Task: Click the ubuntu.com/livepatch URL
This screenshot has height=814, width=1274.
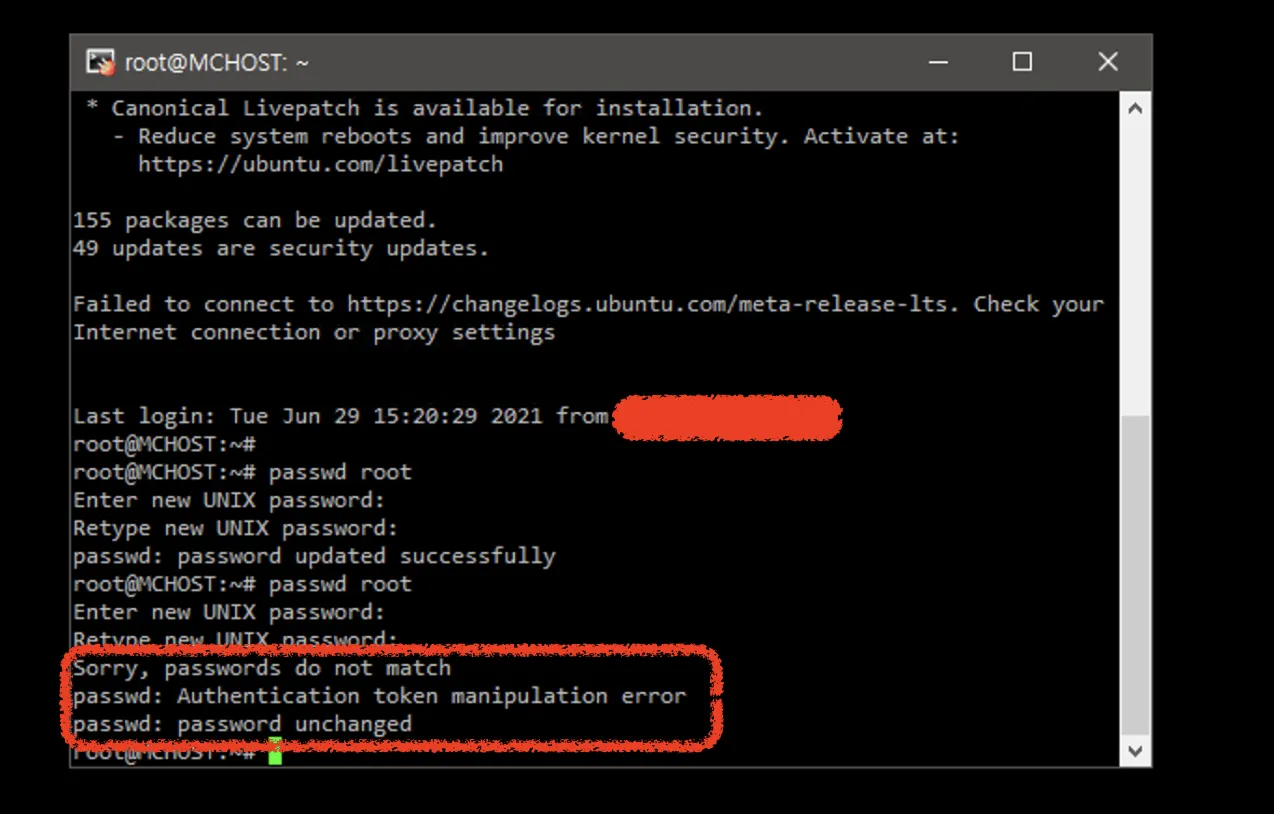Action: coord(320,164)
